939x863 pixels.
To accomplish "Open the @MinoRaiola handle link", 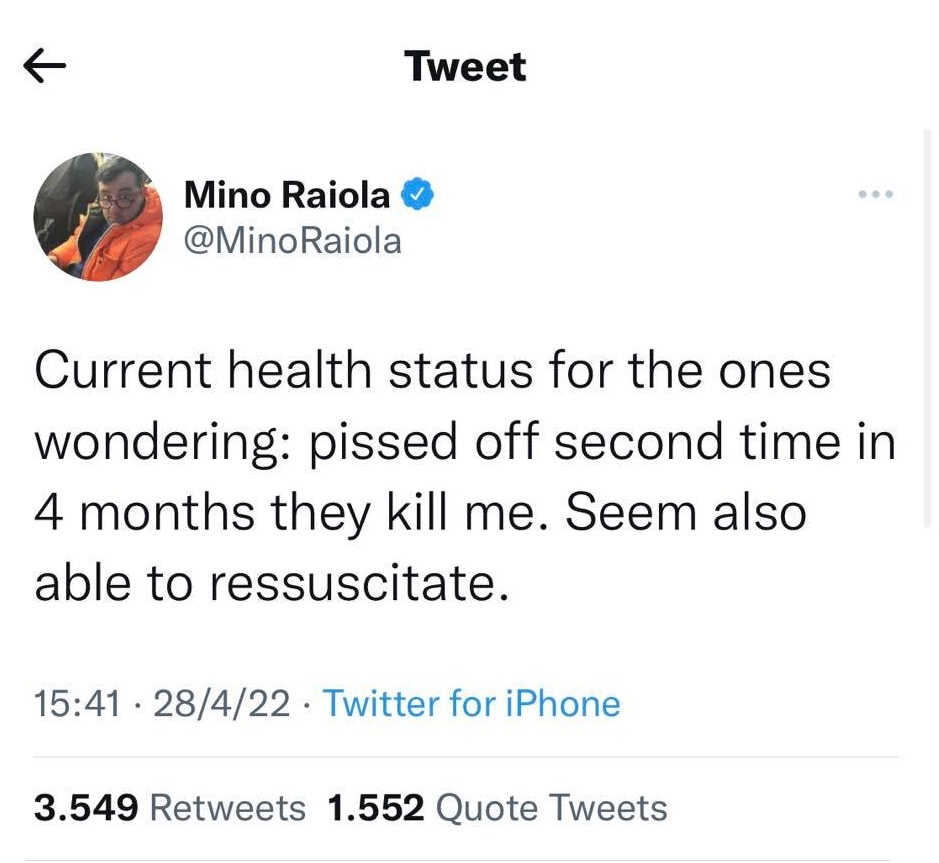I will (293, 240).
